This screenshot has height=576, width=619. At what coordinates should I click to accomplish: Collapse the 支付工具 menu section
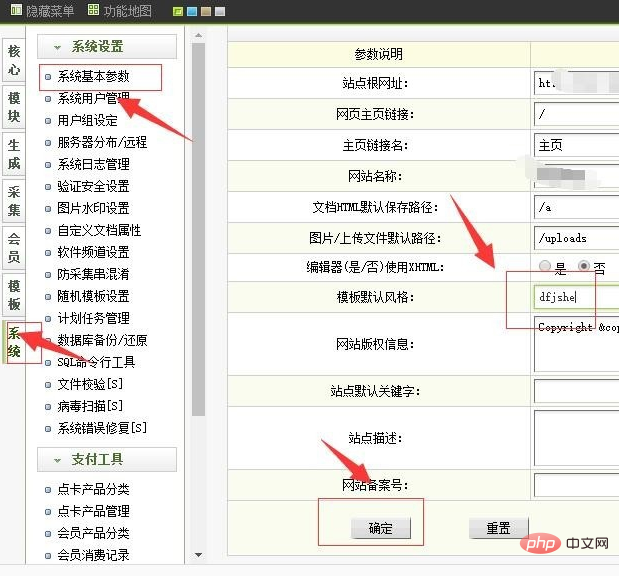coord(107,460)
